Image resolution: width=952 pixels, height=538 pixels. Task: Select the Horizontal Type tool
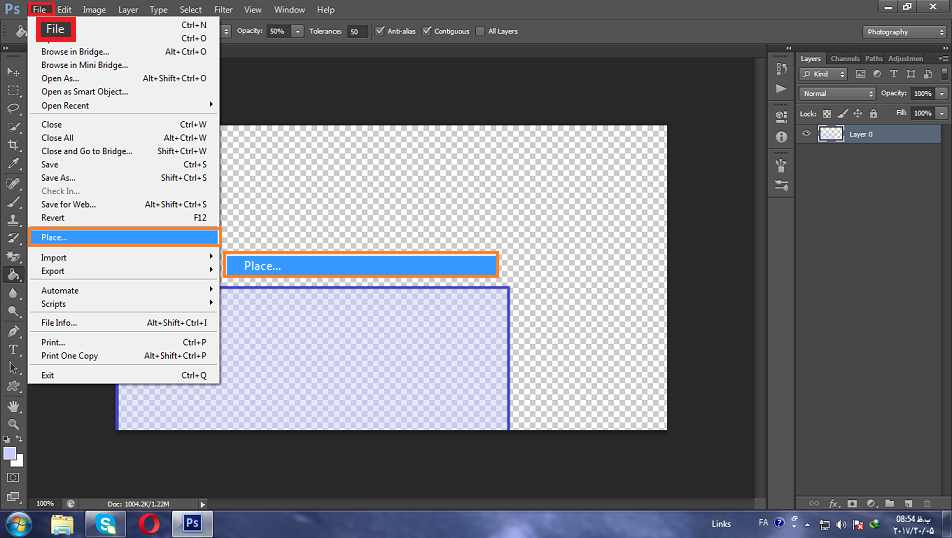[x=13, y=350]
